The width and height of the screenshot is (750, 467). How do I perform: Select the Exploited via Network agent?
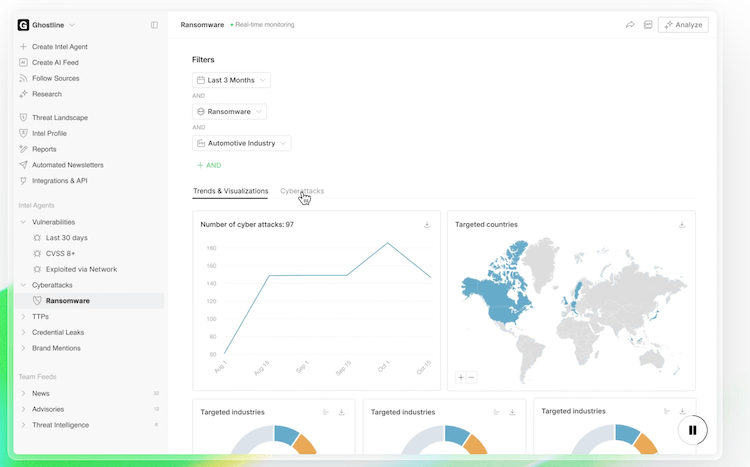pos(81,269)
